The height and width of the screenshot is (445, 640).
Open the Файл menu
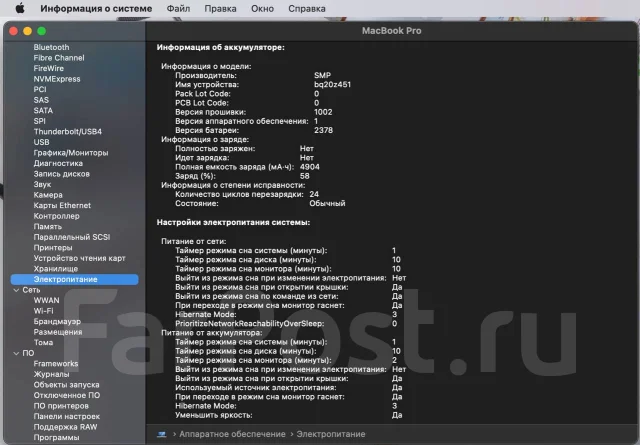178,9
